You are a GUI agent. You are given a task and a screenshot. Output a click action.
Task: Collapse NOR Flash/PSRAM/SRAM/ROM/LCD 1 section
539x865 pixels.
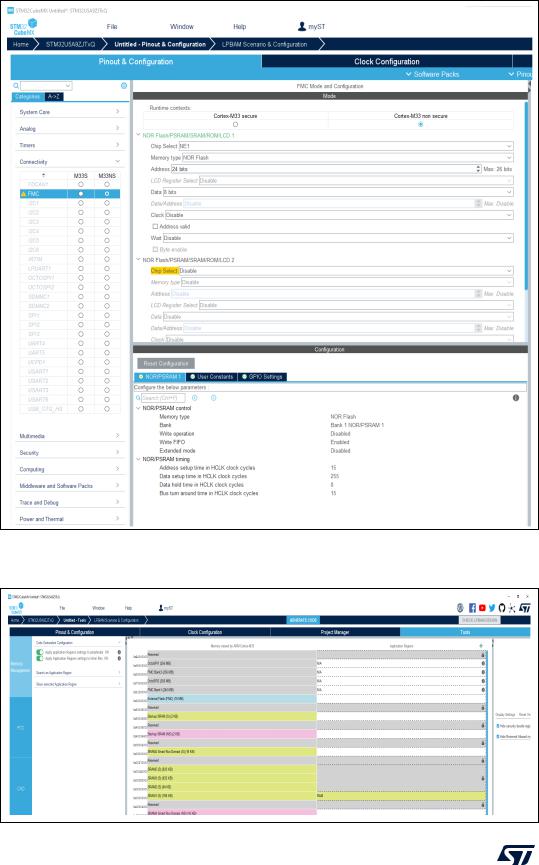tap(138, 135)
